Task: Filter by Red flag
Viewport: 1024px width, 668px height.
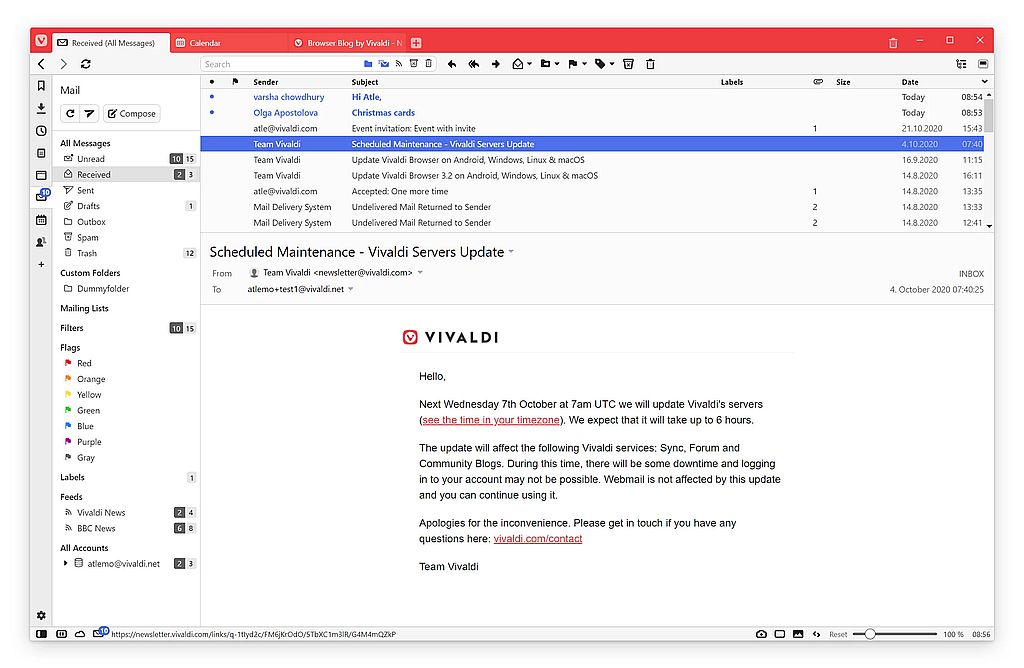Action: (x=128, y=363)
